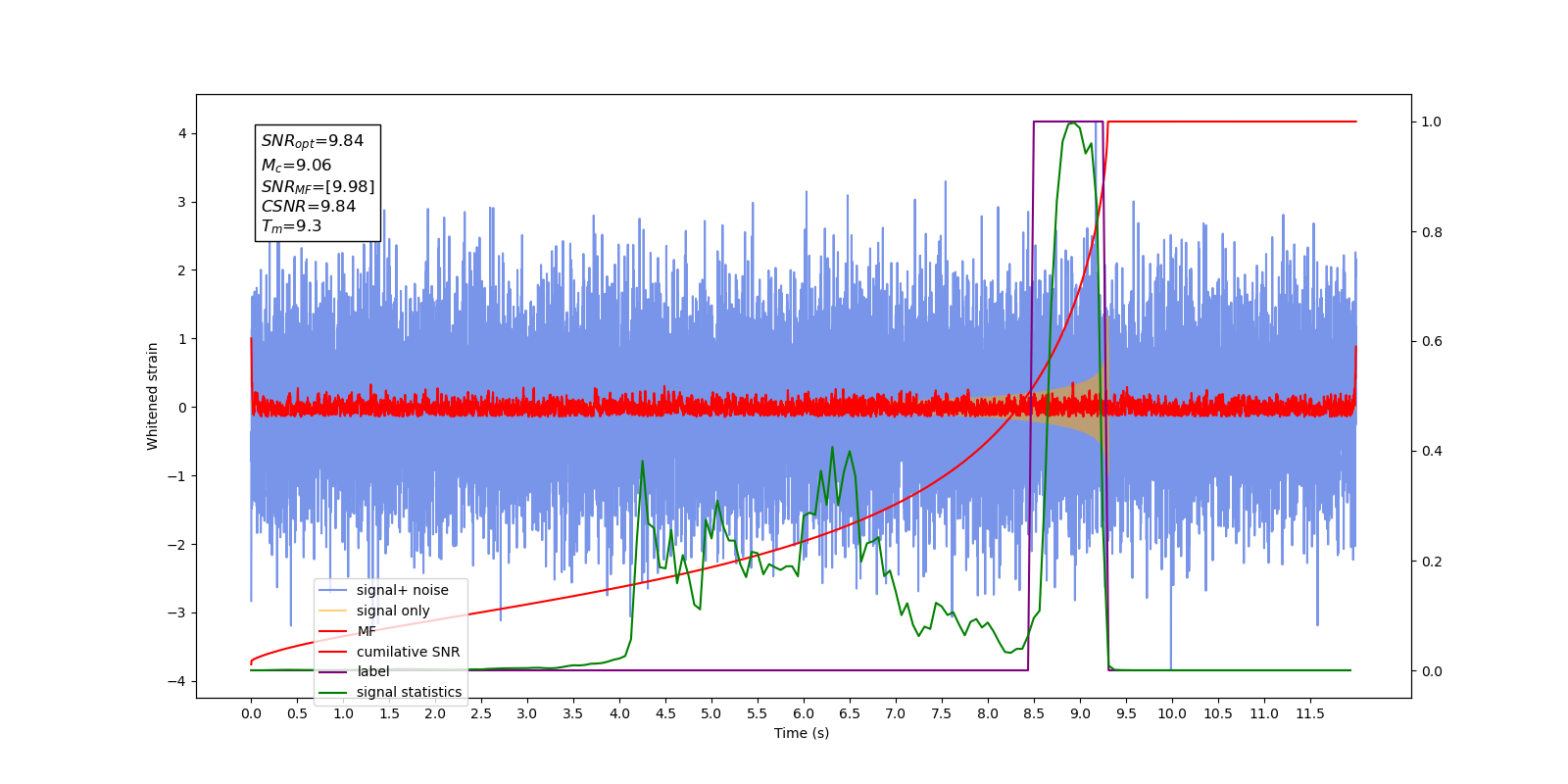1568x784 pixels.
Task: Click the left y-axis tick label −4
Action: click(176, 681)
